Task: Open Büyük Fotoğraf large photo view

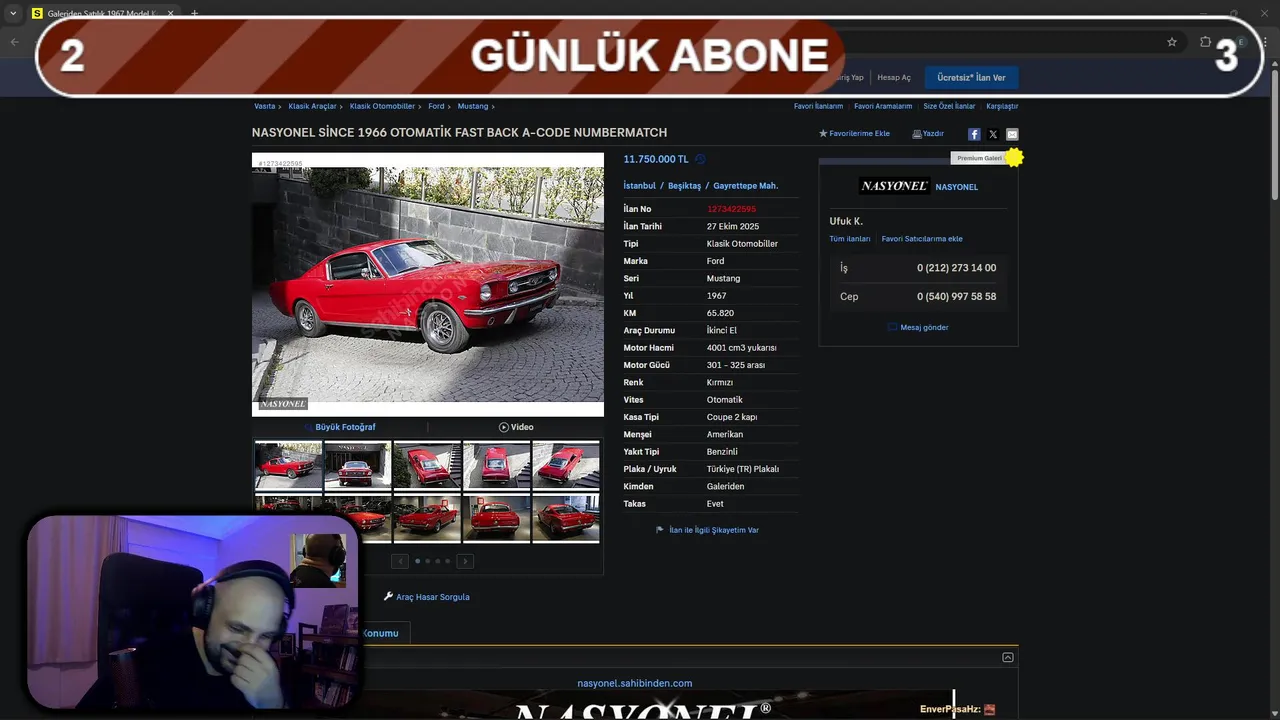Action: pyautogui.click(x=340, y=427)
